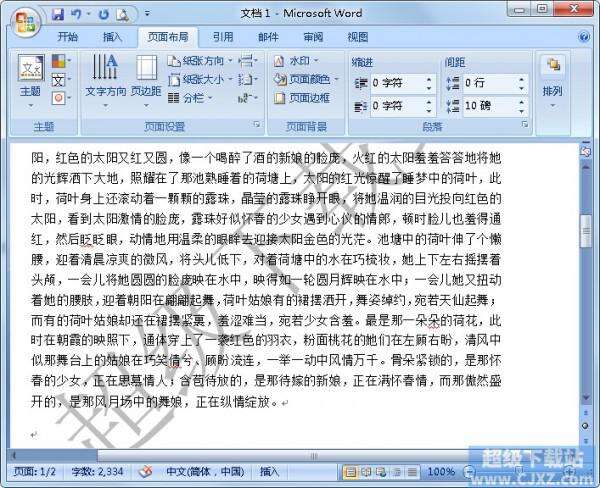Open the 排列 arrange group menu
The width and height of the screenshot is (600, 488).
553,81
